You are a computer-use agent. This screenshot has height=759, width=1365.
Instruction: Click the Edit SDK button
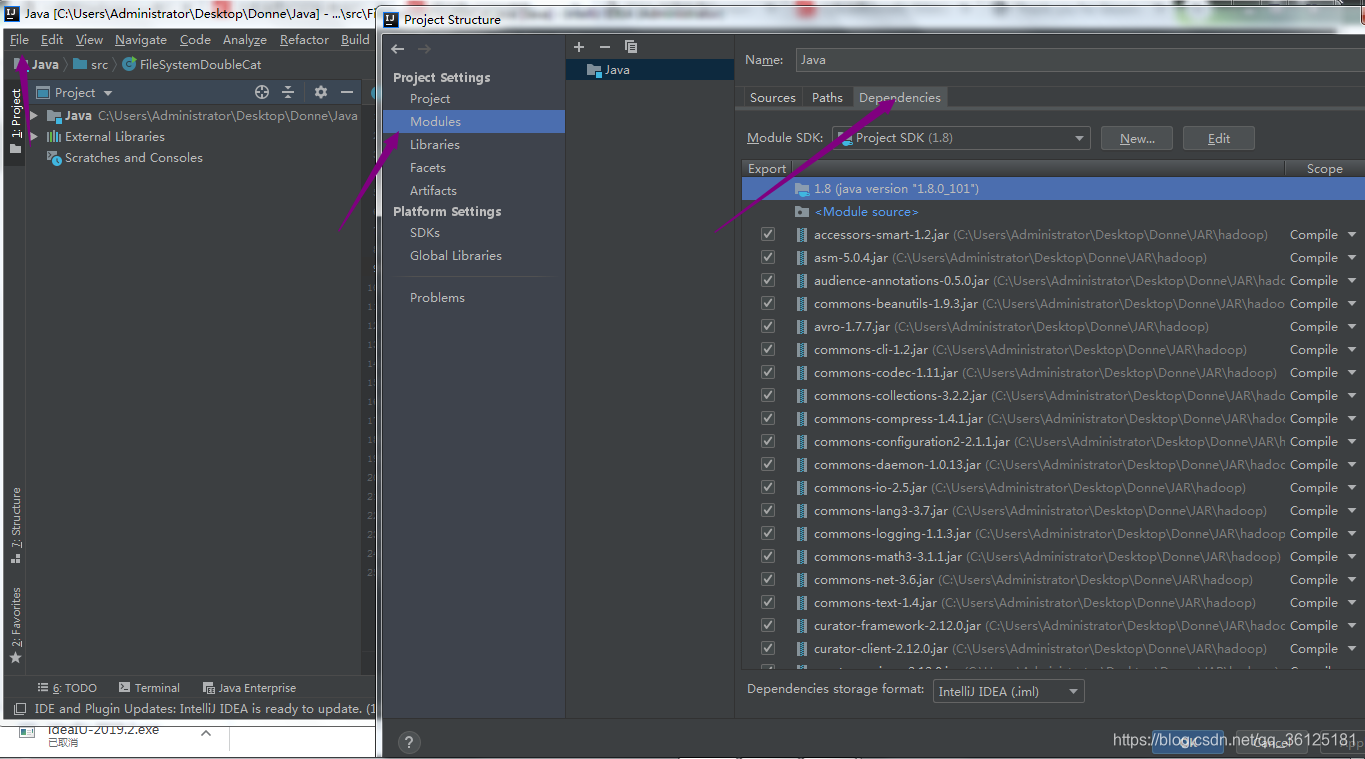coord(1219,139)
